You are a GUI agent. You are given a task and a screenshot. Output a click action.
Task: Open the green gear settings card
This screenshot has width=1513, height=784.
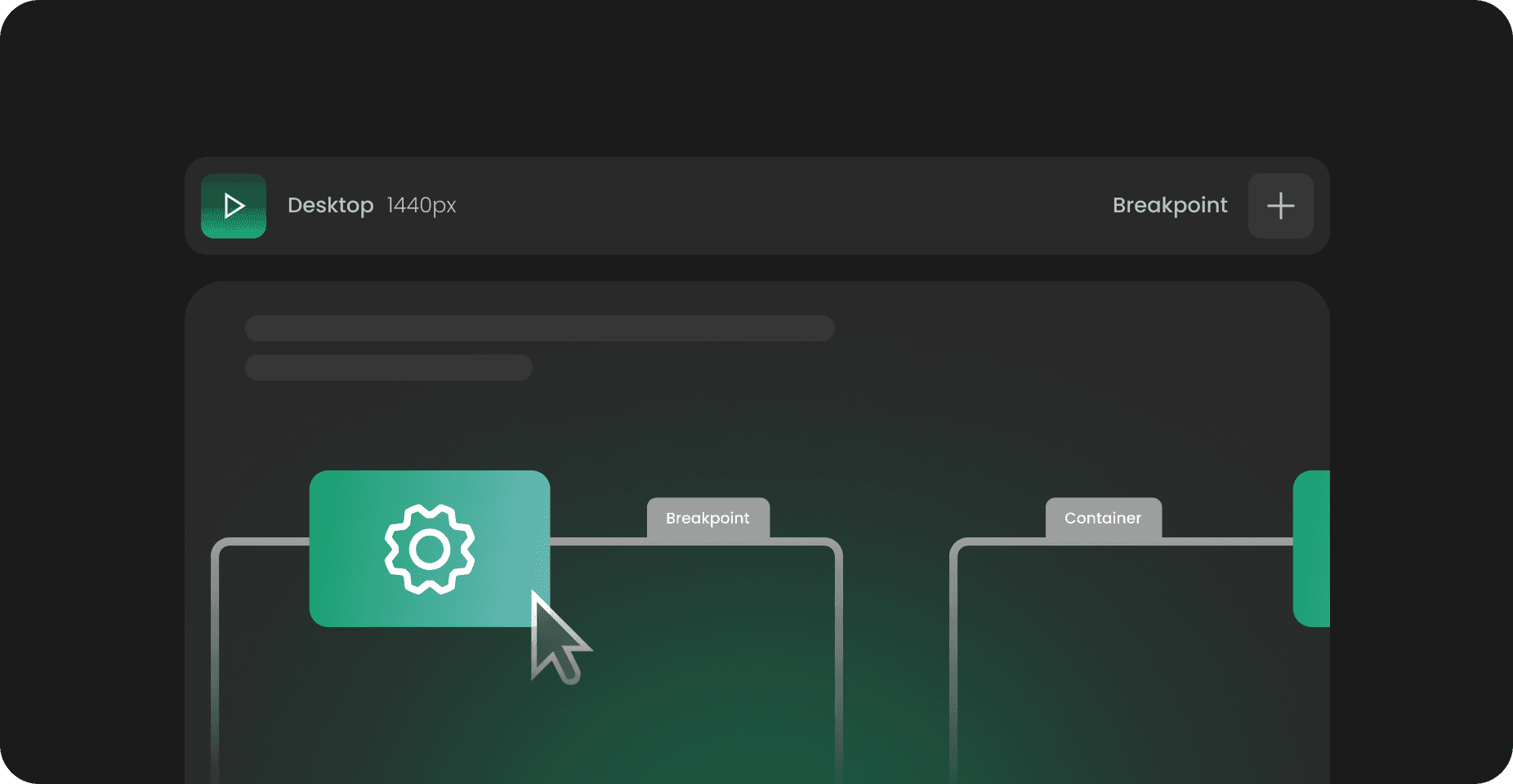click(x=430, y=549)
